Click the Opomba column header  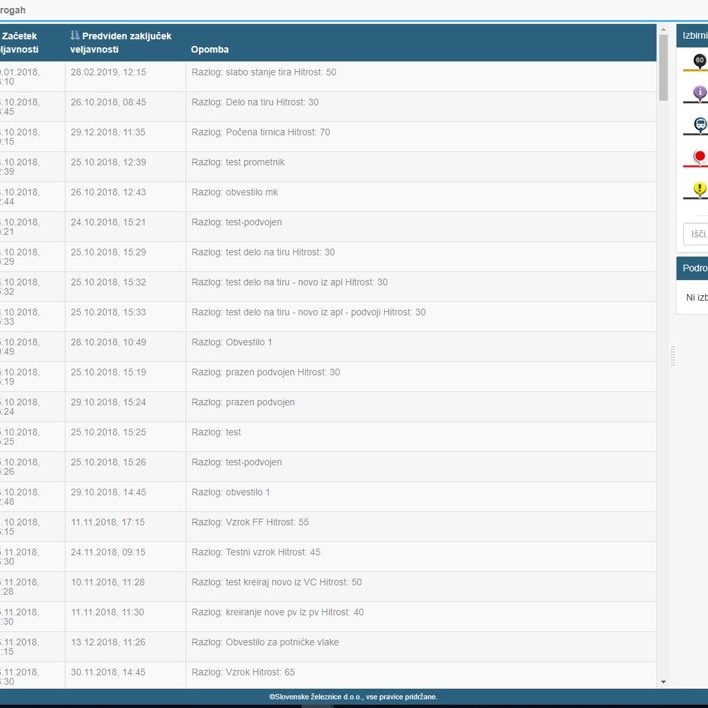[210, 49]
